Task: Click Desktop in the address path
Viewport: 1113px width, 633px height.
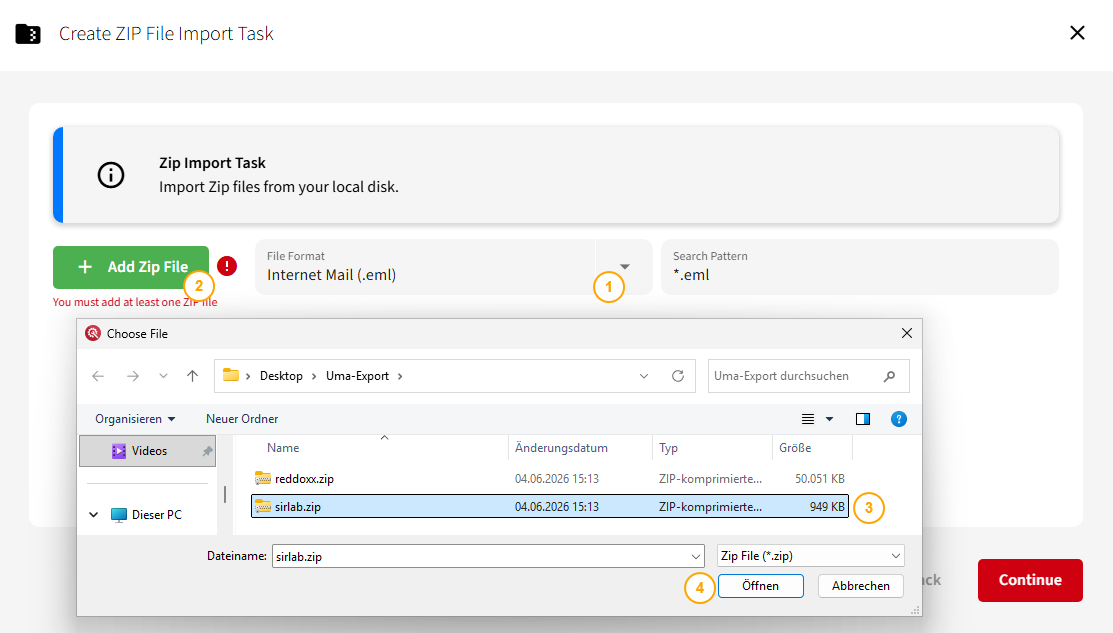Action: (x=281, y=376)
